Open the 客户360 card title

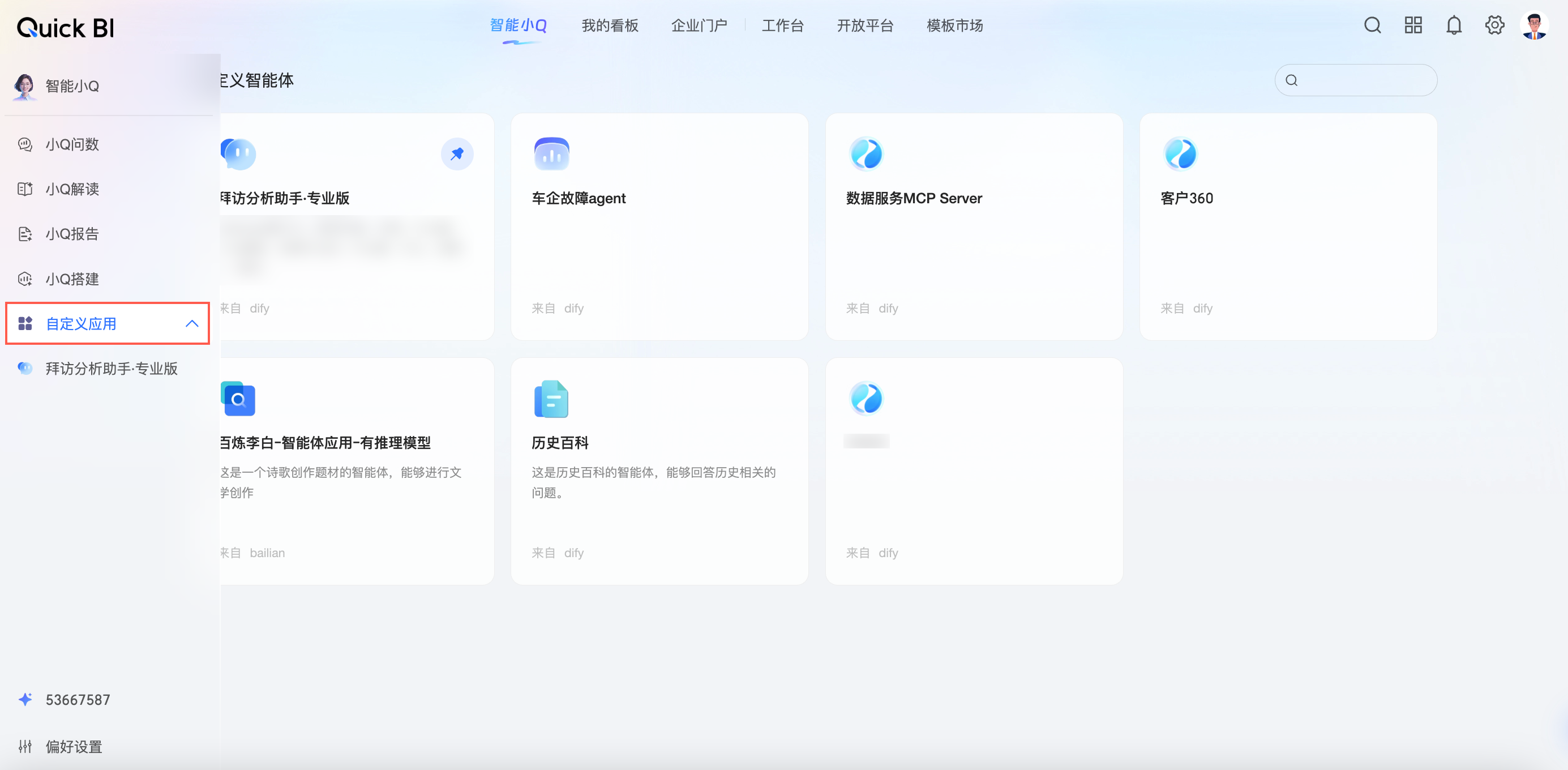(x=1186, y=198)
